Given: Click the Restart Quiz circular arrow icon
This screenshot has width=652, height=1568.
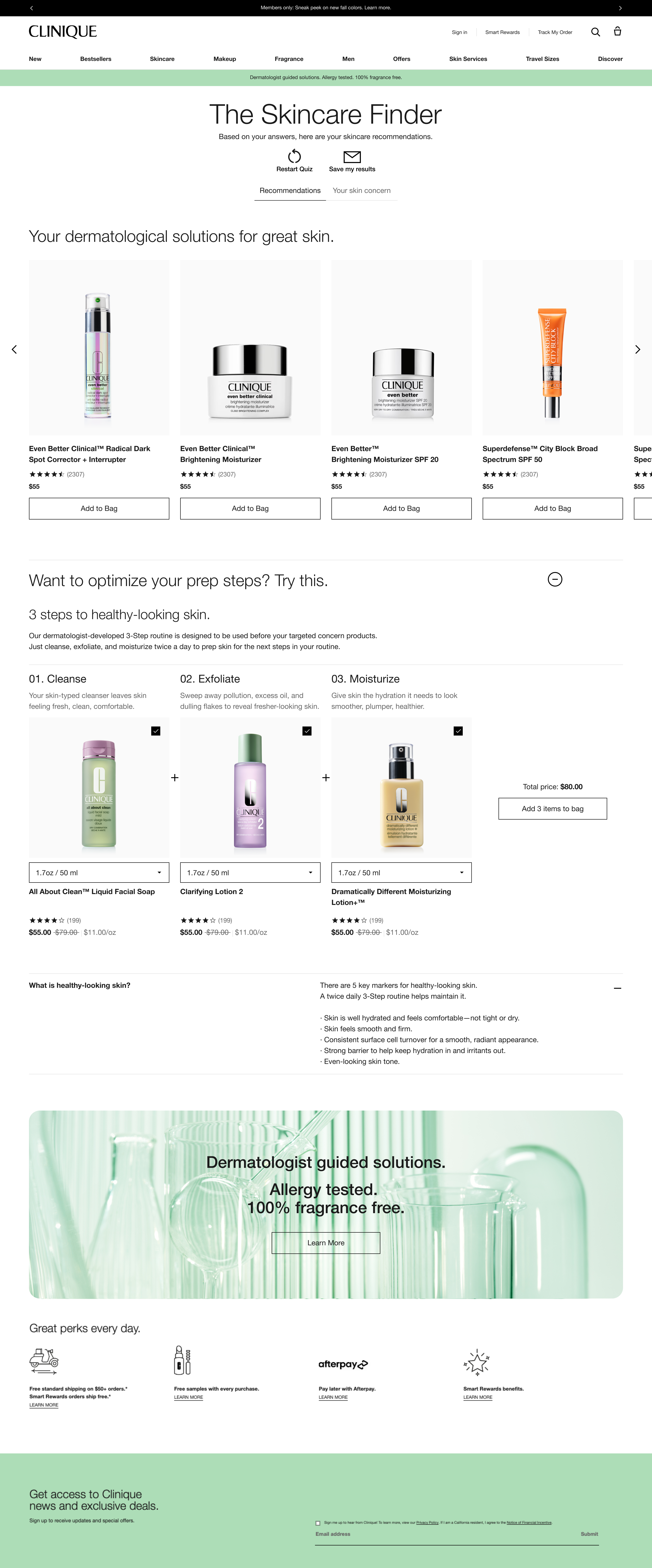Looking at the screenshot, I should (x=295, y=156).
